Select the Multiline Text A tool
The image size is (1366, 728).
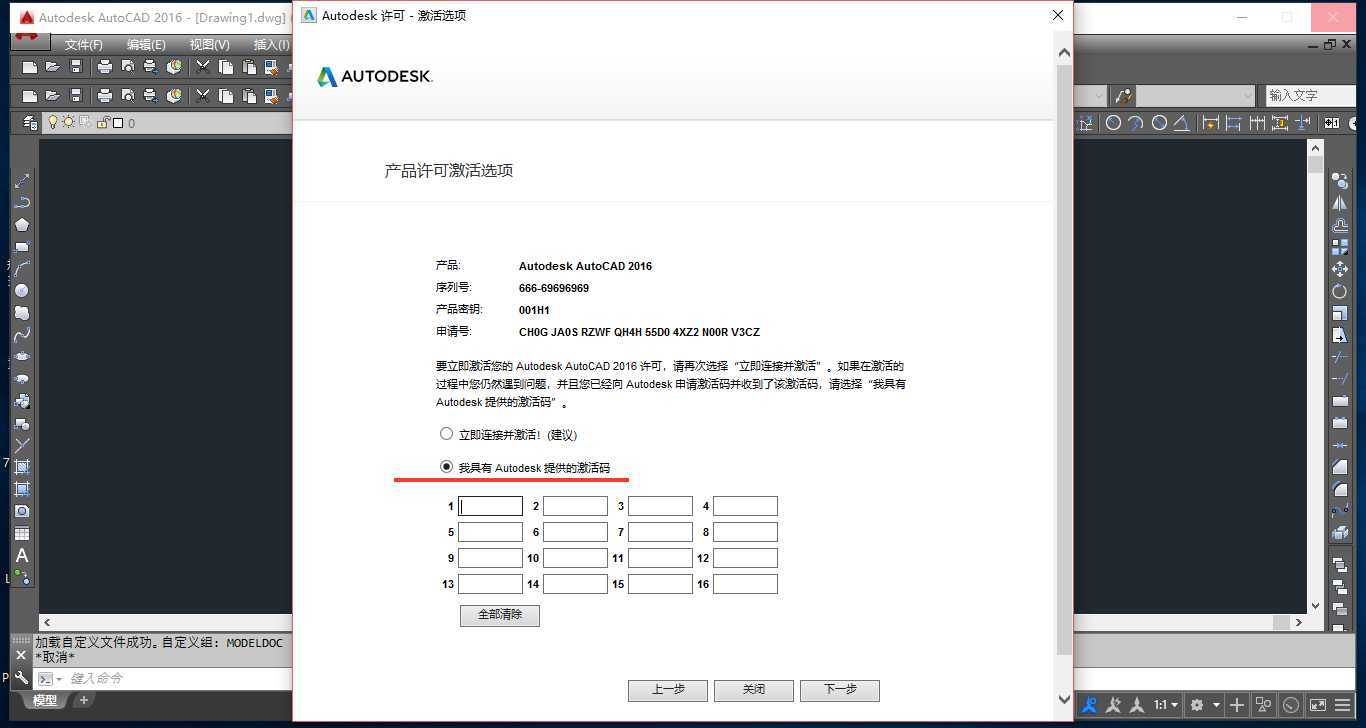22,555
